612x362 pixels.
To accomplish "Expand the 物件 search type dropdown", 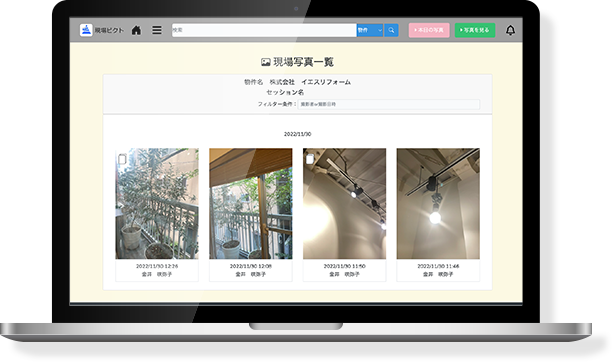I will pos(370,30).
